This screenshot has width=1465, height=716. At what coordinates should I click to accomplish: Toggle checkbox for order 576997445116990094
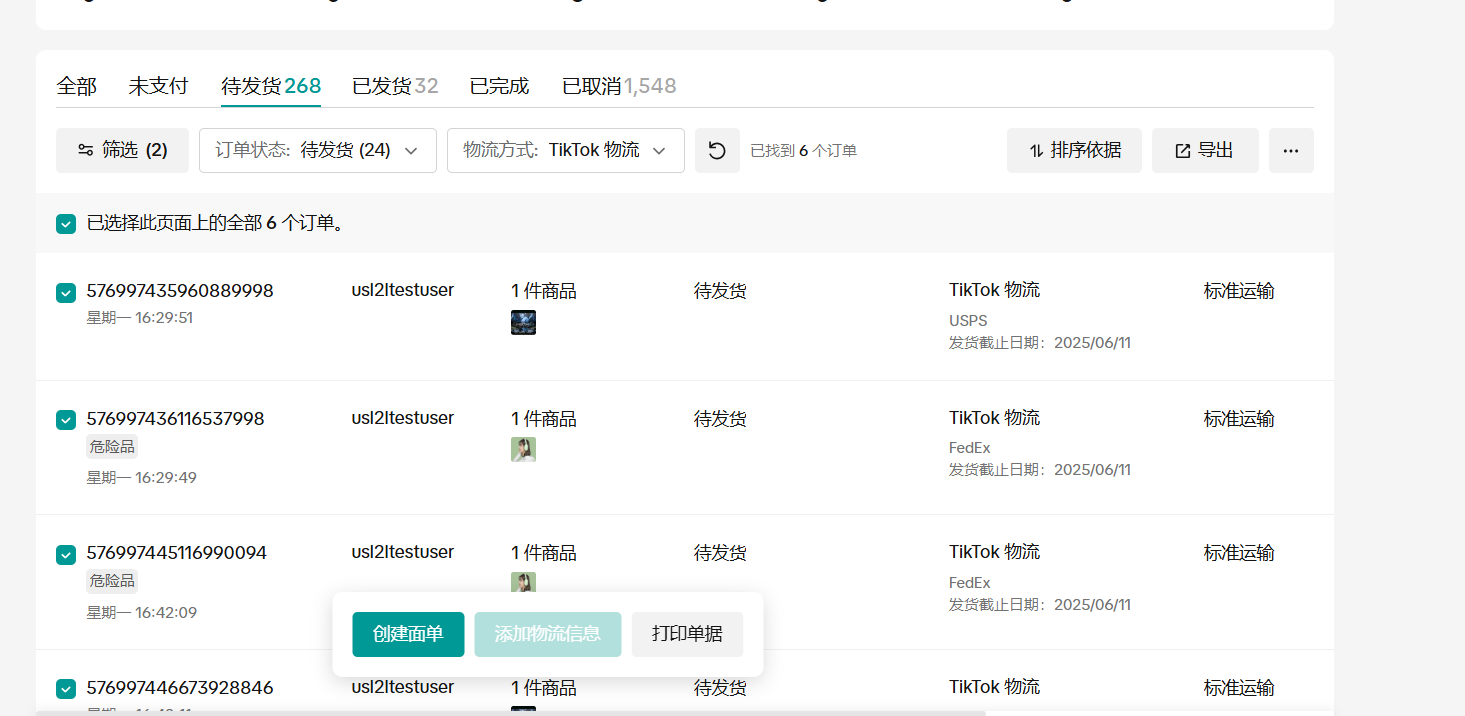66,554
